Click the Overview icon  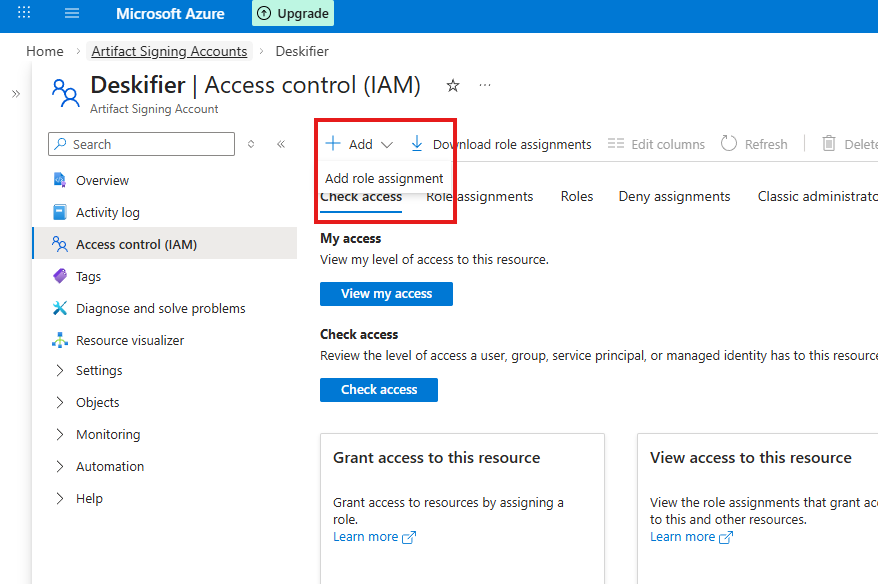pos(59,180)
